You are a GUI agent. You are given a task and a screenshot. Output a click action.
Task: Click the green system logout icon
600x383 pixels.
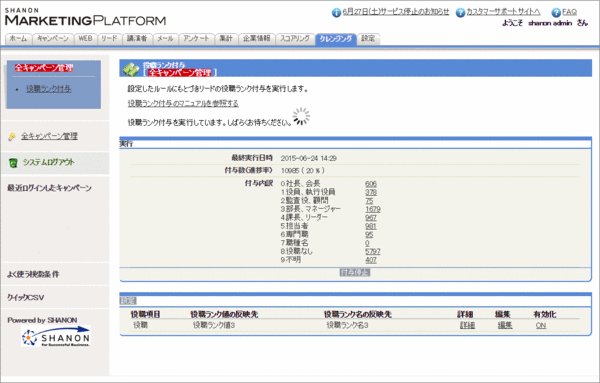pos(13,163)
